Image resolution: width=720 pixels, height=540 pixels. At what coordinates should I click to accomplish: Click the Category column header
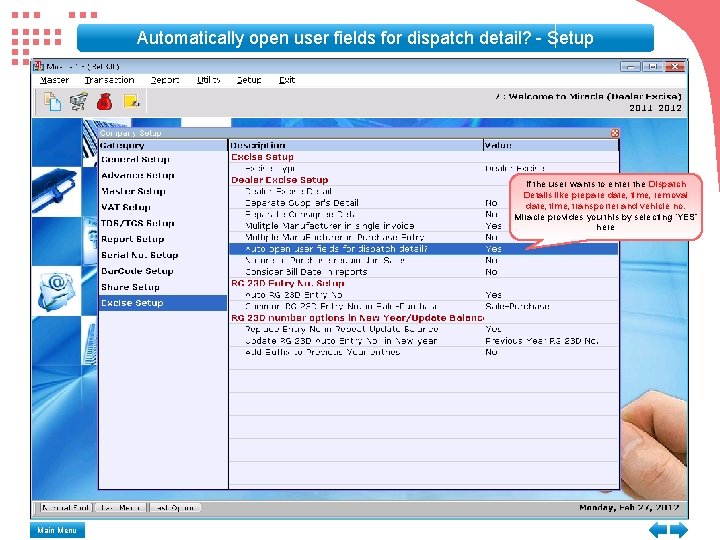click(163, 146)
